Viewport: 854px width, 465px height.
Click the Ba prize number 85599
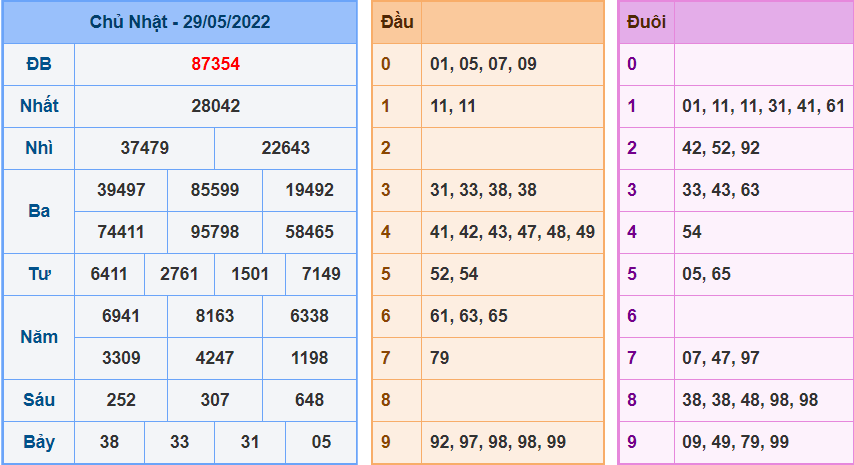click(215, 189)
